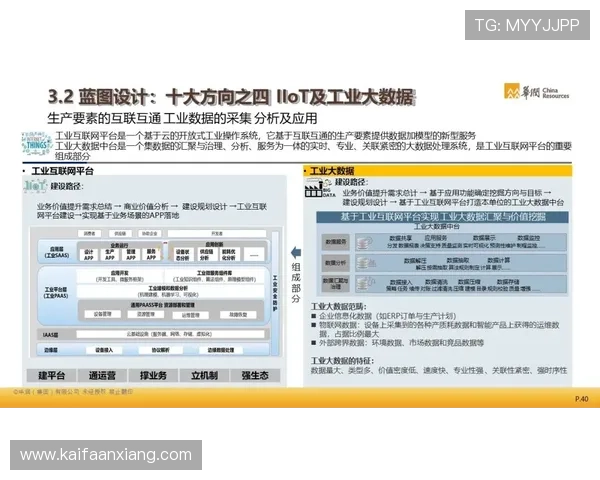The width and height of the screenshot is (600, 480).
Task: Click the 工业建模和数据分析 block
Action: click(x=168, y=291)
